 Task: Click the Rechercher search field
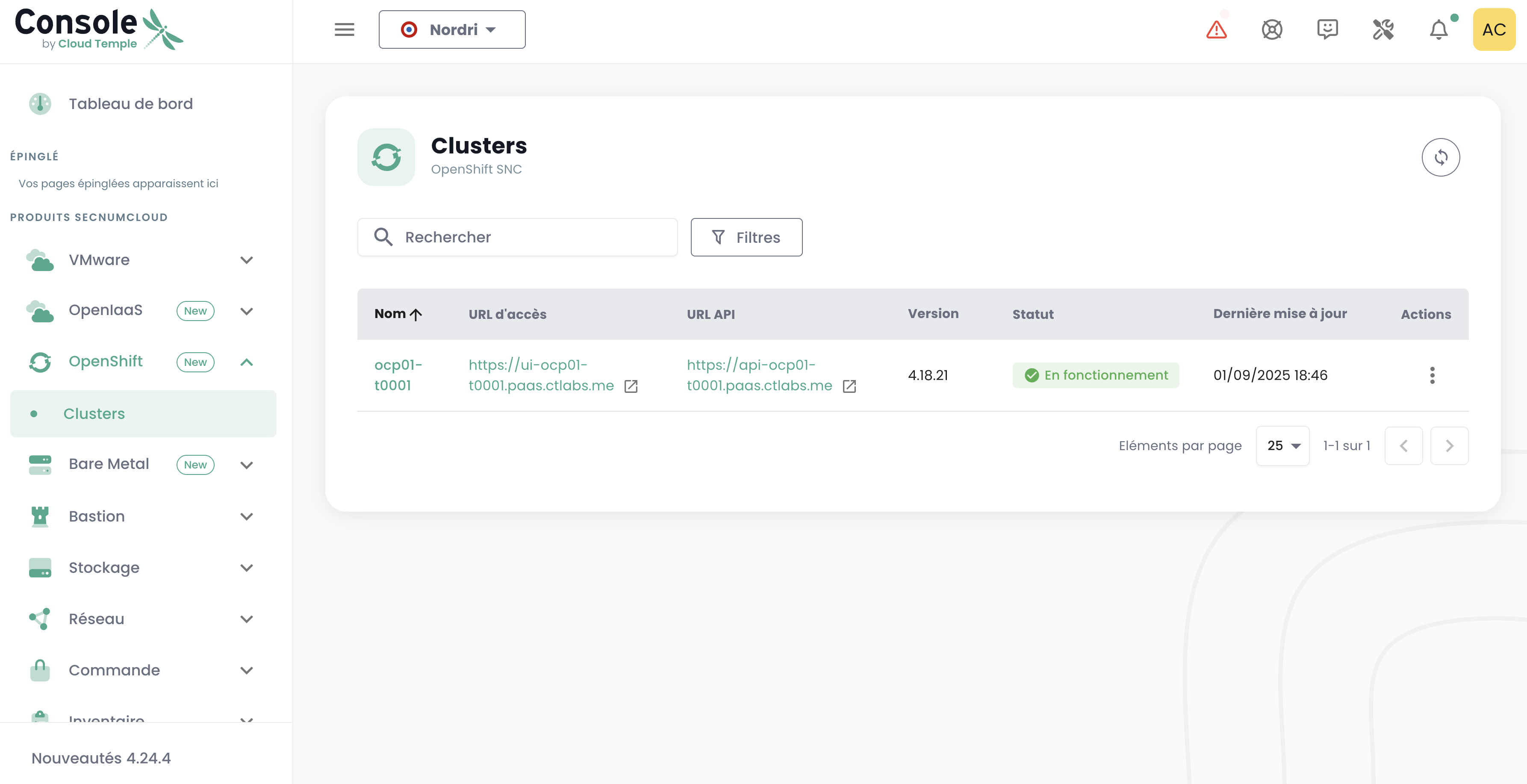click(x=517, y=238)
